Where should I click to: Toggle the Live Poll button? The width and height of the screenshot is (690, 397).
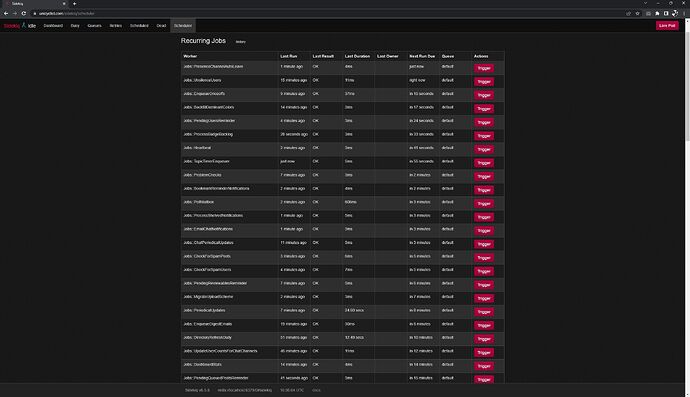pos(667,26)
